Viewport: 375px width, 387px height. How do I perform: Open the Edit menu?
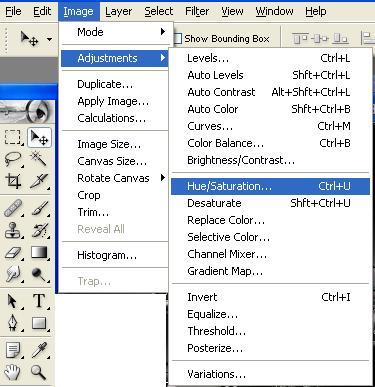[42, 11]
